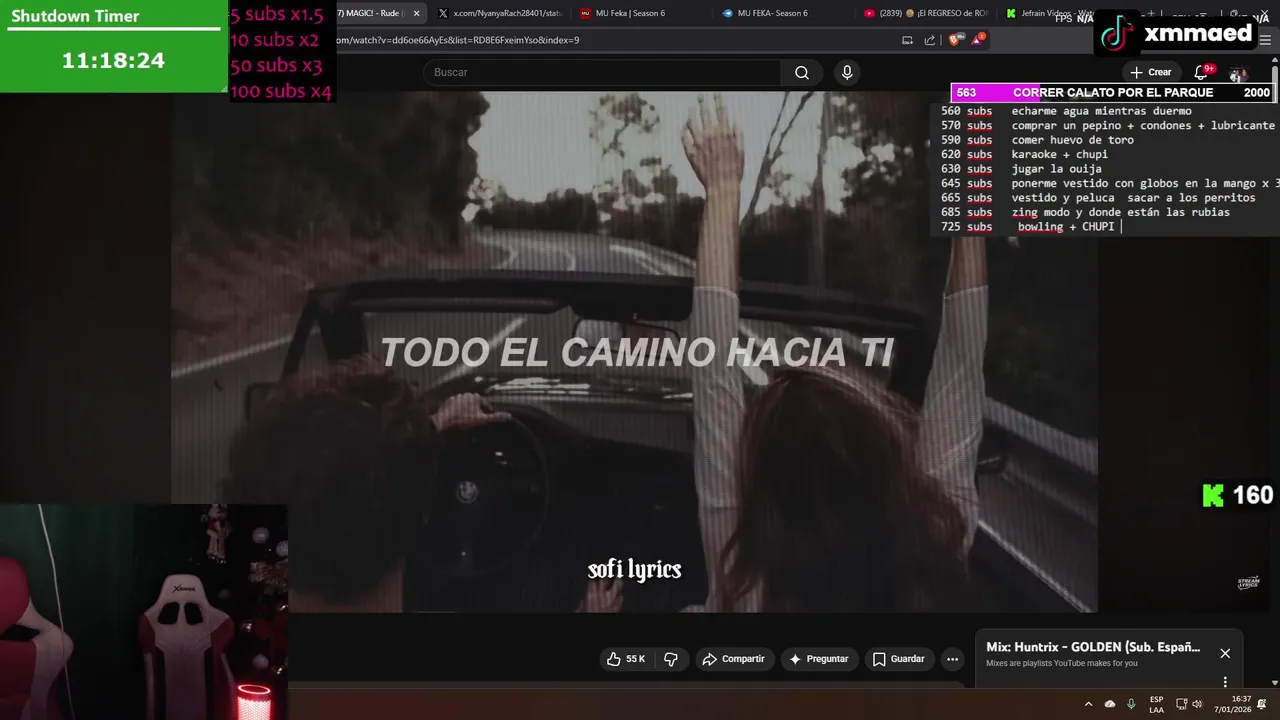Click the TikTok xmmaed overlay logo
The height and width of the screenshot is (720, 1280).
tap(1116, 34)
